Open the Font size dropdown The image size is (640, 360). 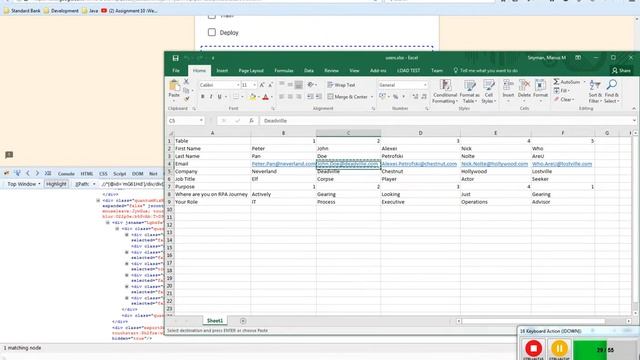pyautogui.click(x=255, y=85)
